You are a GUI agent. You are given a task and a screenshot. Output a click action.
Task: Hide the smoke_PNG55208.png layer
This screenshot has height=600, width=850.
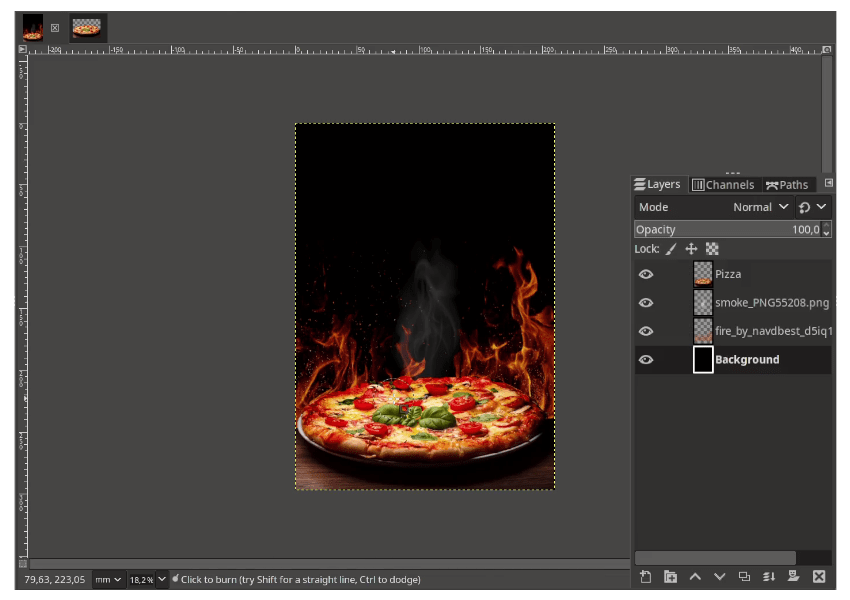pyautogui.click(x=646, y=302)
